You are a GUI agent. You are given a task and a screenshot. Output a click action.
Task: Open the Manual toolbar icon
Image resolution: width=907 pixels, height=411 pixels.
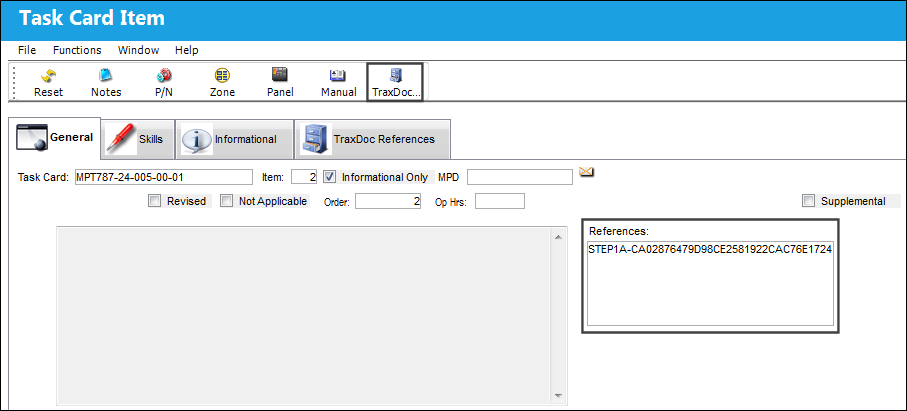tap(339, 82)
